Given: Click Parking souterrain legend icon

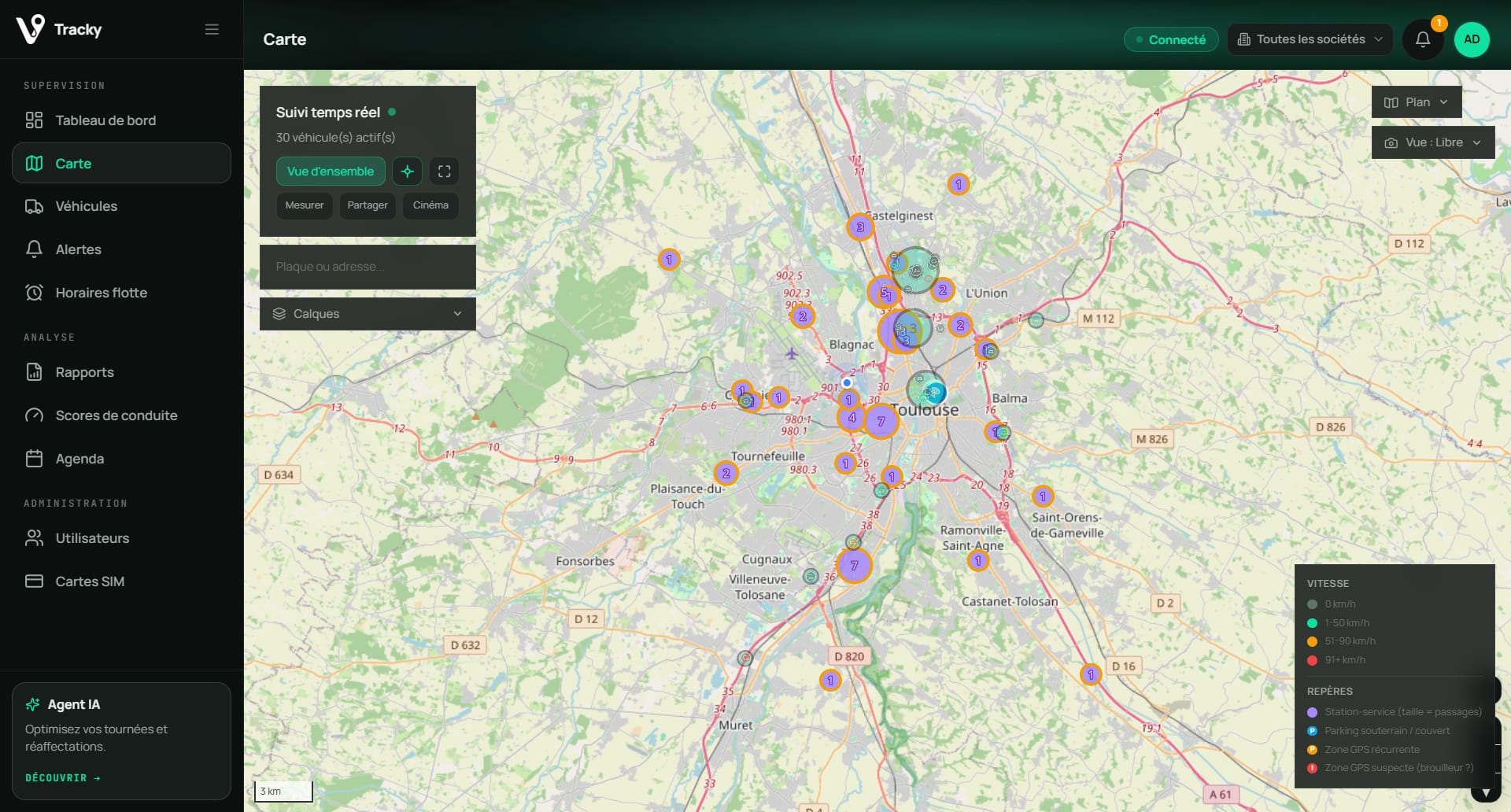Looking at the screenshot, I should point(1312,731).
